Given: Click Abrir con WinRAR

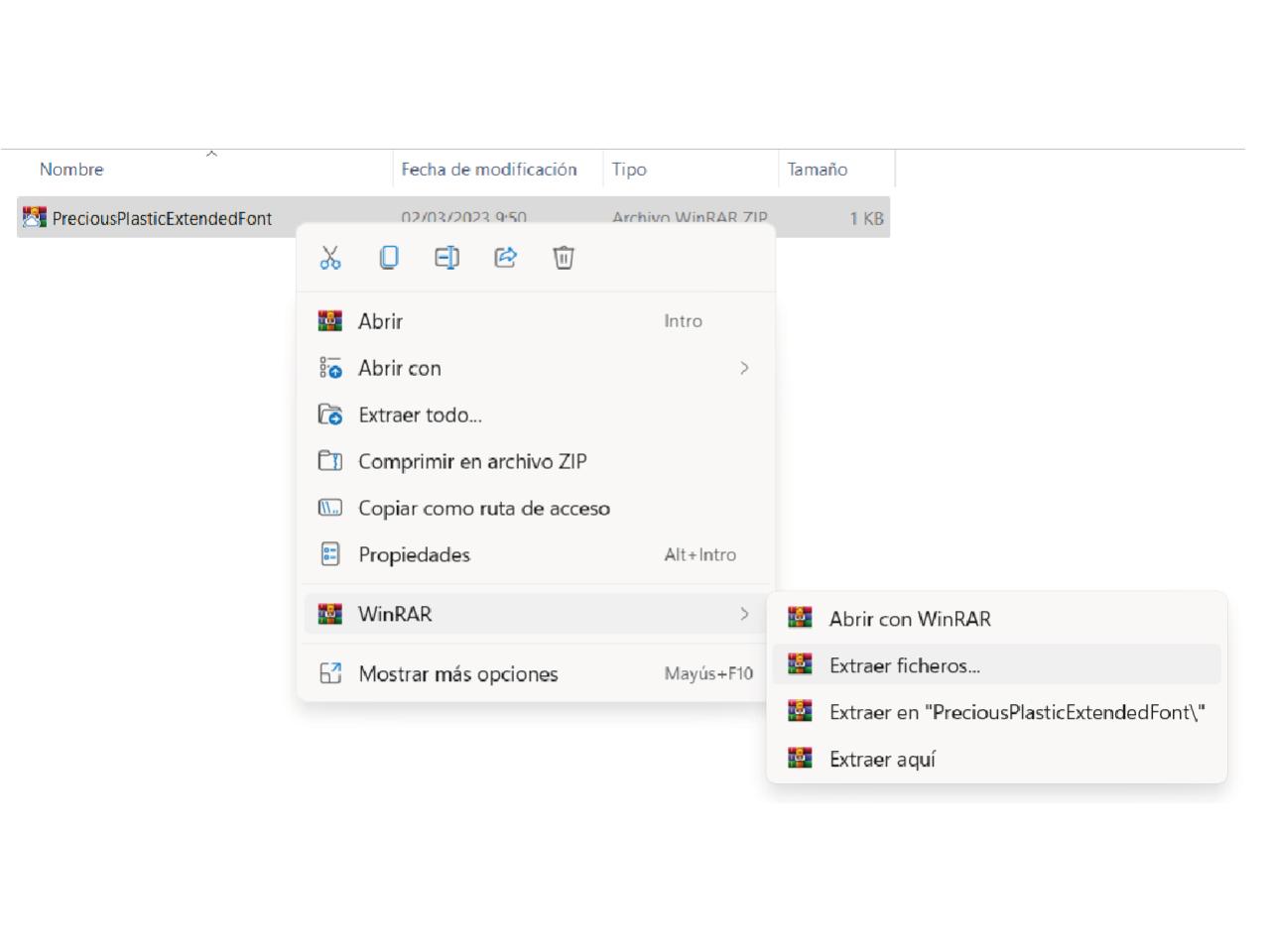Looking at the screenshot, I should coord(910,619).
